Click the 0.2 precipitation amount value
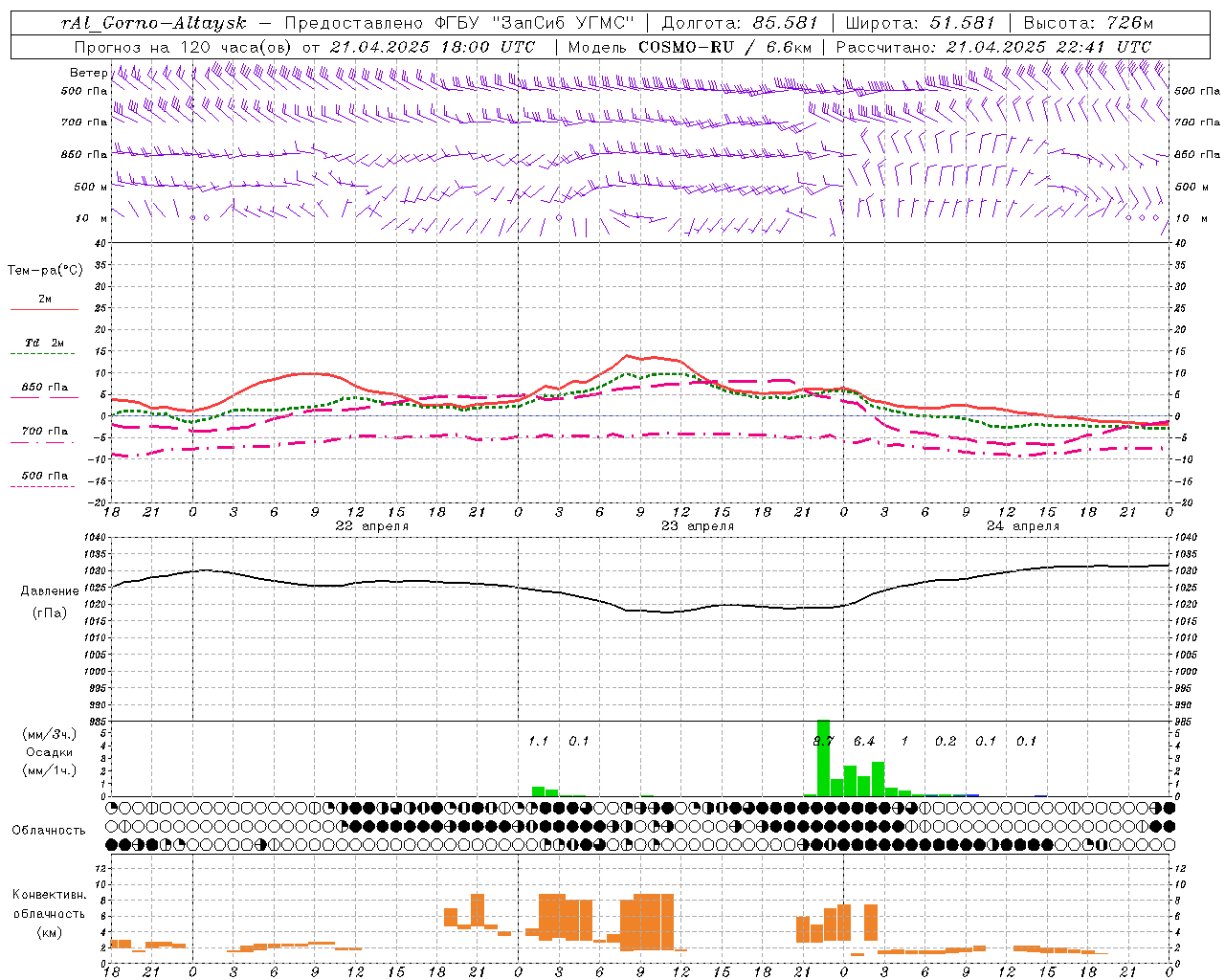The height and width of the screenshot is (980, 1225). (946, 741)
